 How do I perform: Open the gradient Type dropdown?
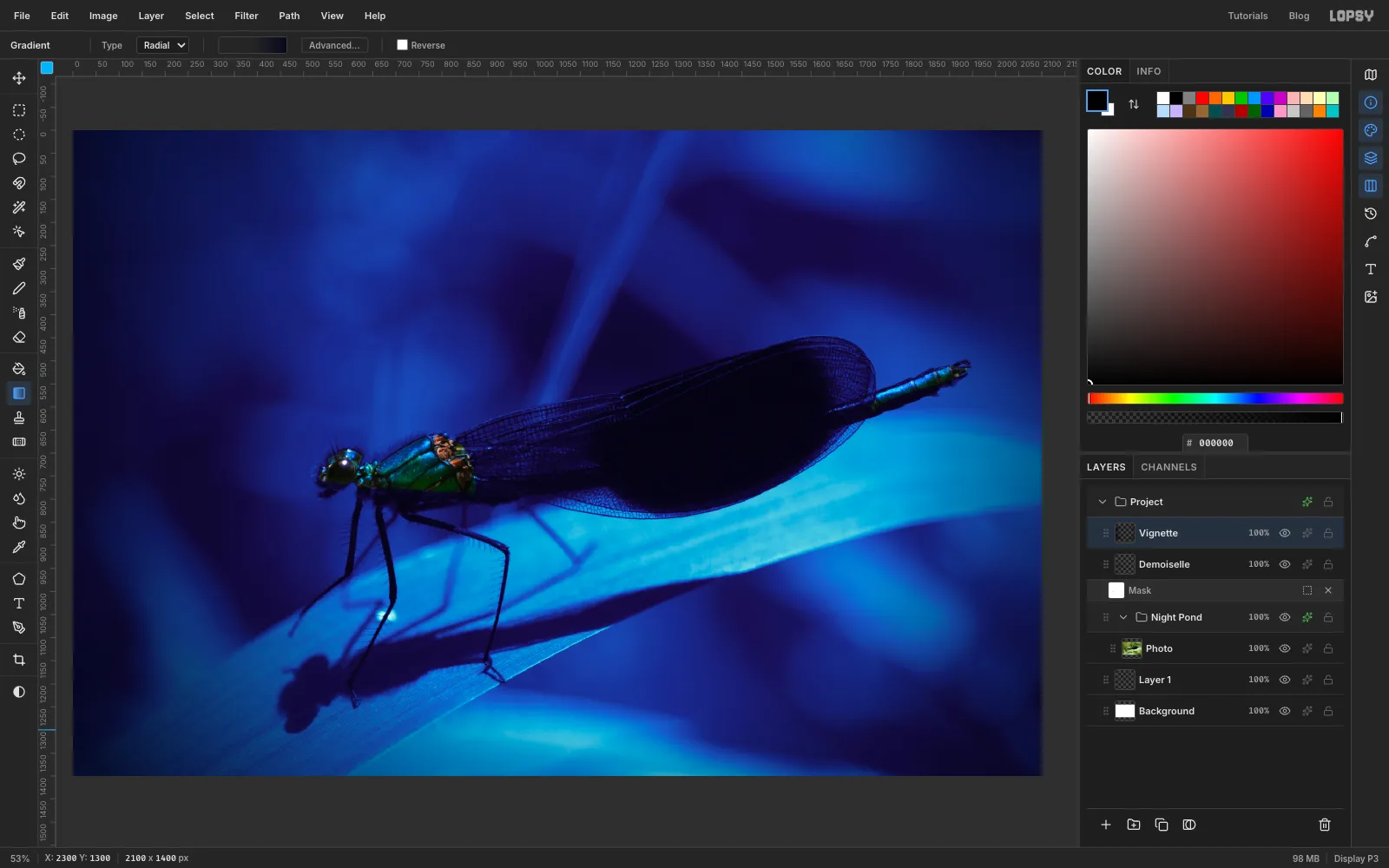162,45
